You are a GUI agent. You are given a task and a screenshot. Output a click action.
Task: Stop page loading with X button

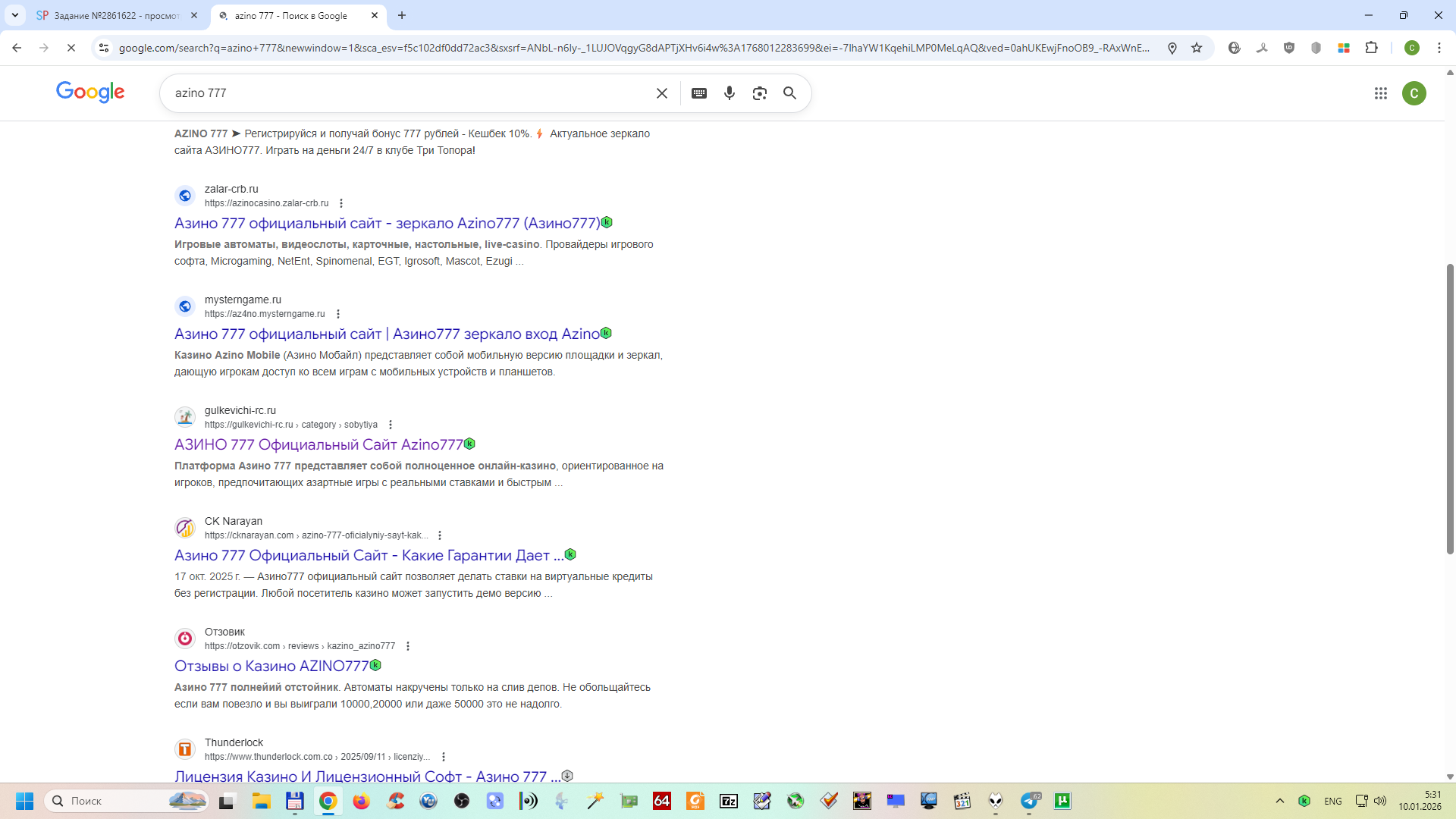(71, 48)
